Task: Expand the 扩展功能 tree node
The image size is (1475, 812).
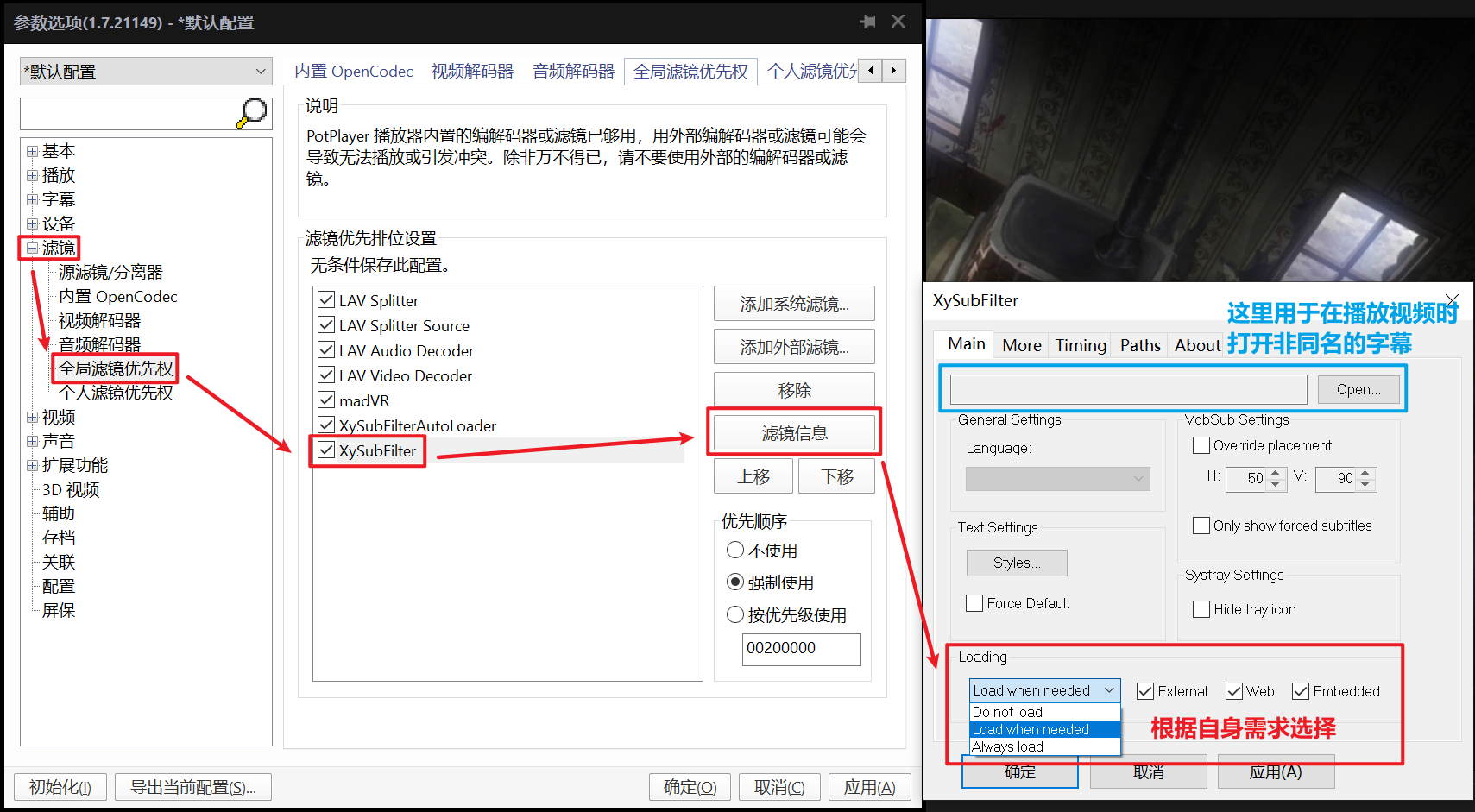Action: point(32,466)
